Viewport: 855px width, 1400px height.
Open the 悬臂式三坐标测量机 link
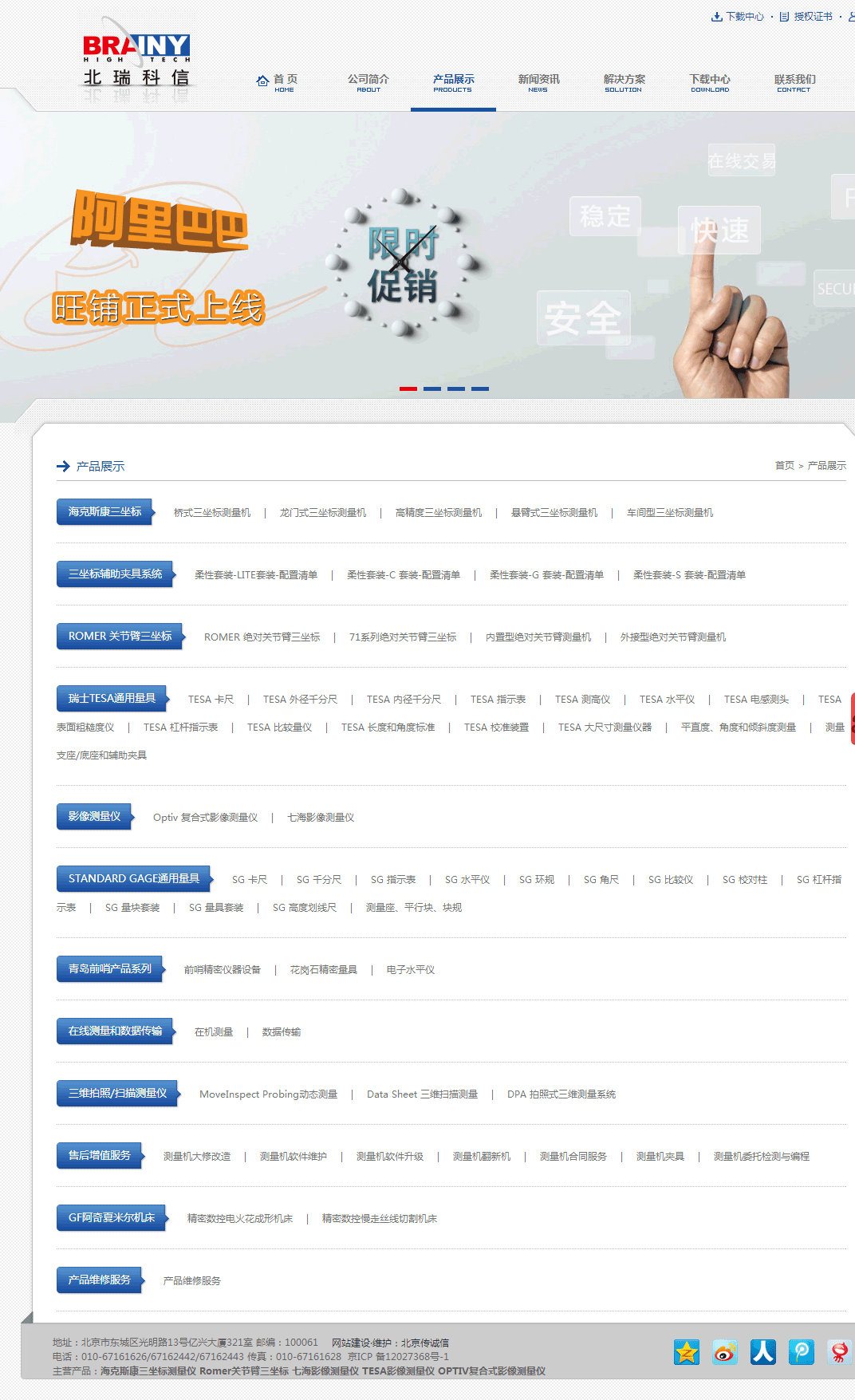click(x=554, y=513)
